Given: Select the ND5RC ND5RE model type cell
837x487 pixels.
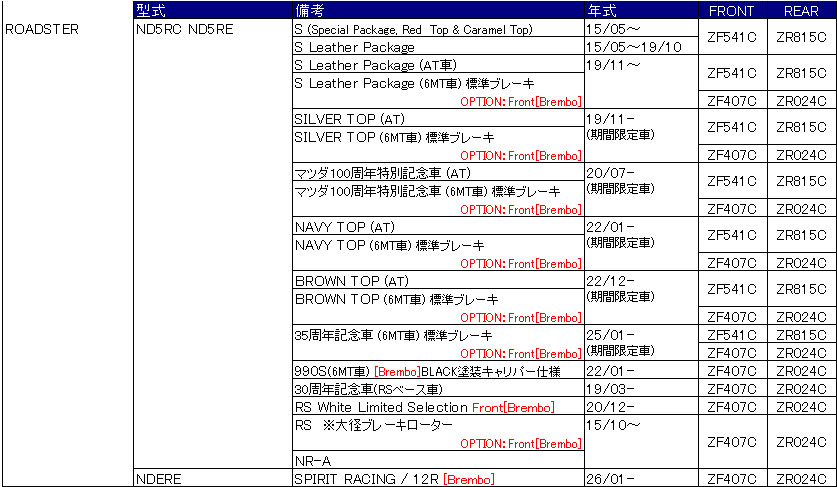Looking at the screenshot, I should click(183, 29).
